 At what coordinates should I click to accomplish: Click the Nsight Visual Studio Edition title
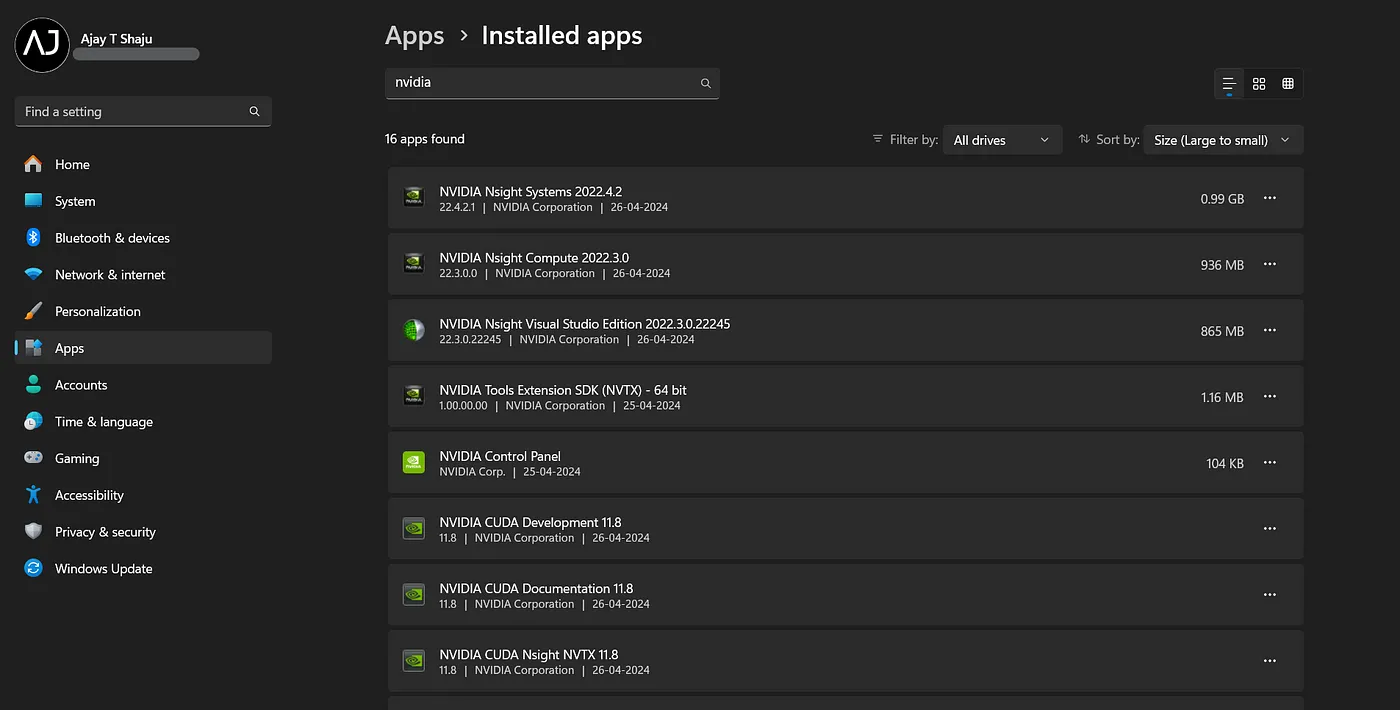[x=585, y=324]
